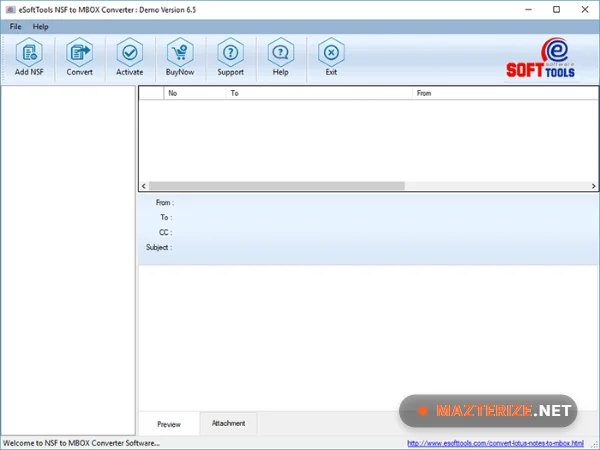Switch to the Attachment tab
This screenshot has width=600, height=450.
(228, 423)
